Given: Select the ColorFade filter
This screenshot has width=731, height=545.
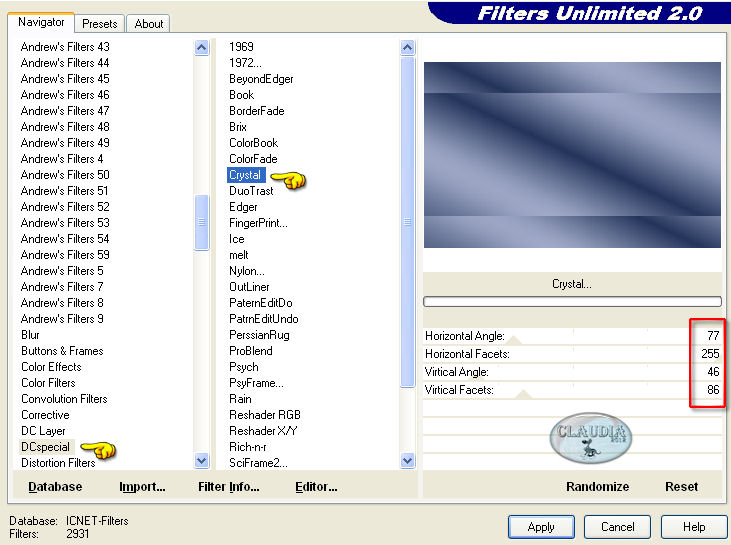Looking at the screenshot, I should [x=253, y=159].
